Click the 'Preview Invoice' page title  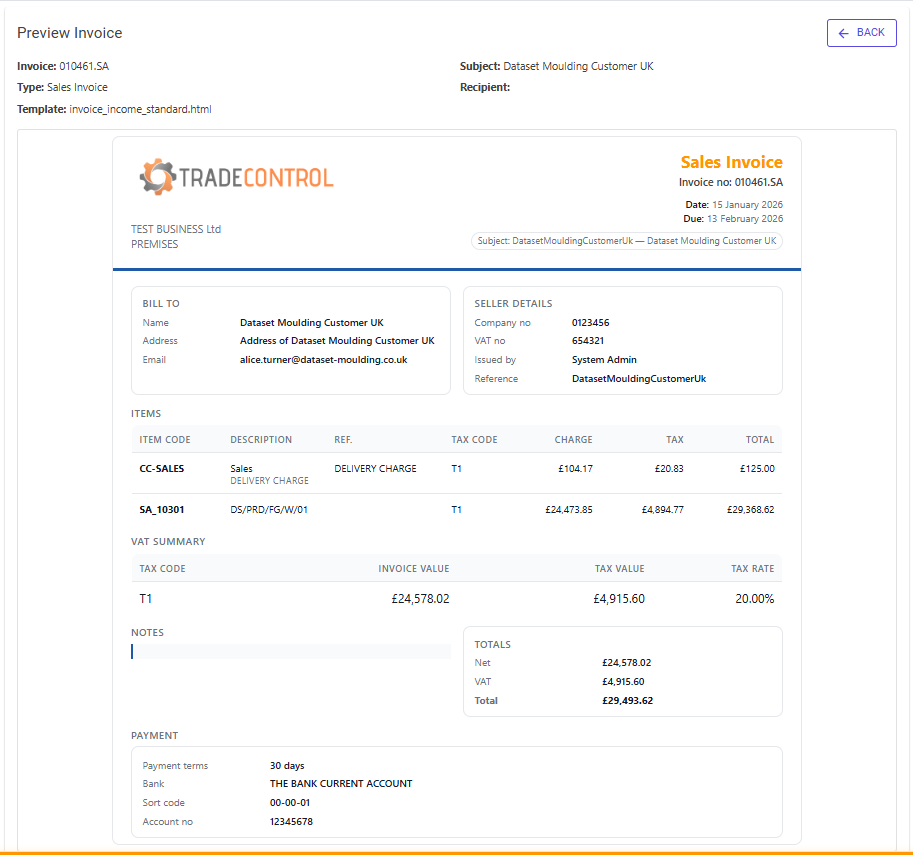click(70, 33)
